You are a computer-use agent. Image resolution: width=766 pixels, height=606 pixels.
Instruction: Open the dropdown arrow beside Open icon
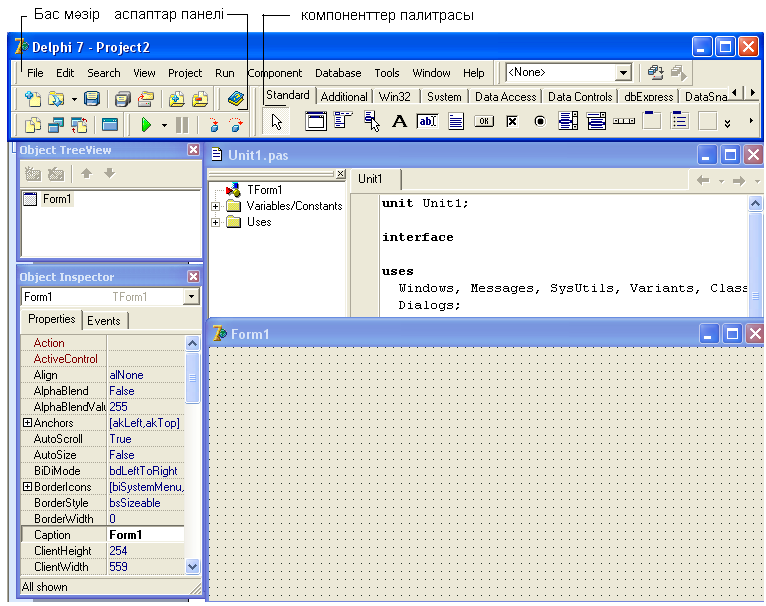[x=74, y=99]
